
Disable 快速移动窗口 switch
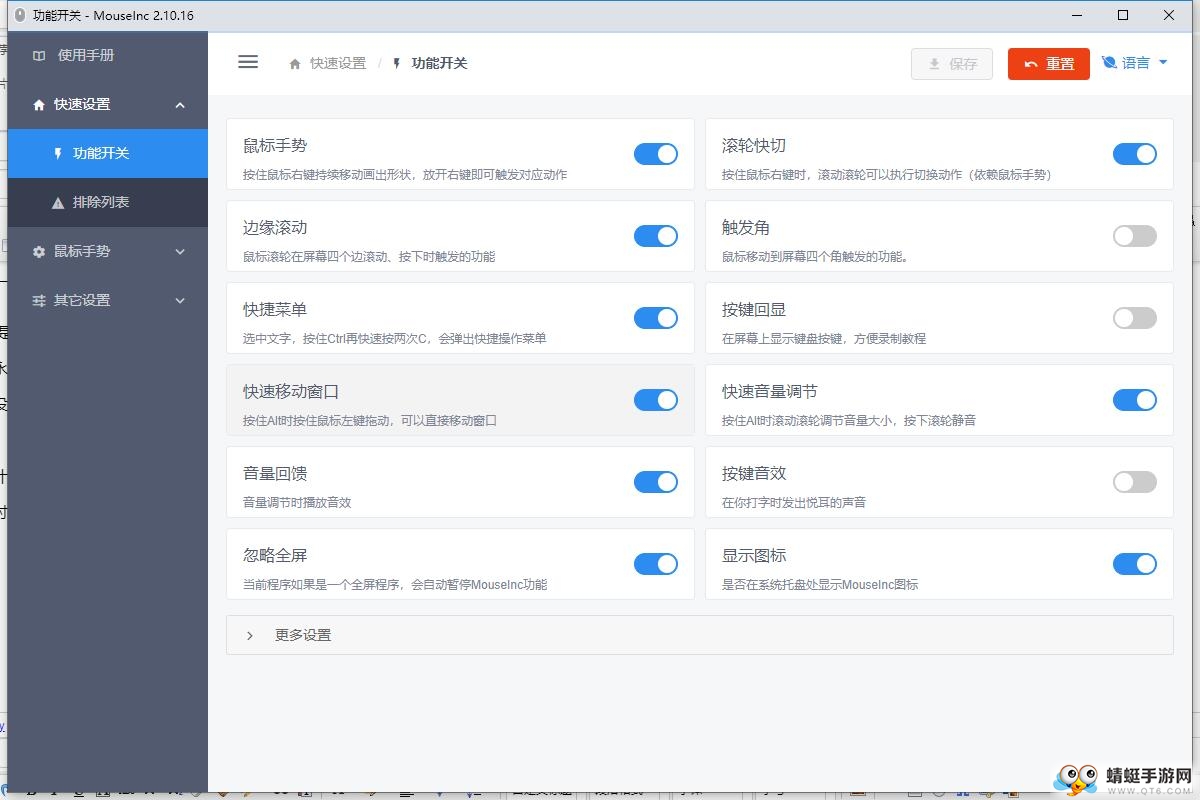click(x=656, y=400)
